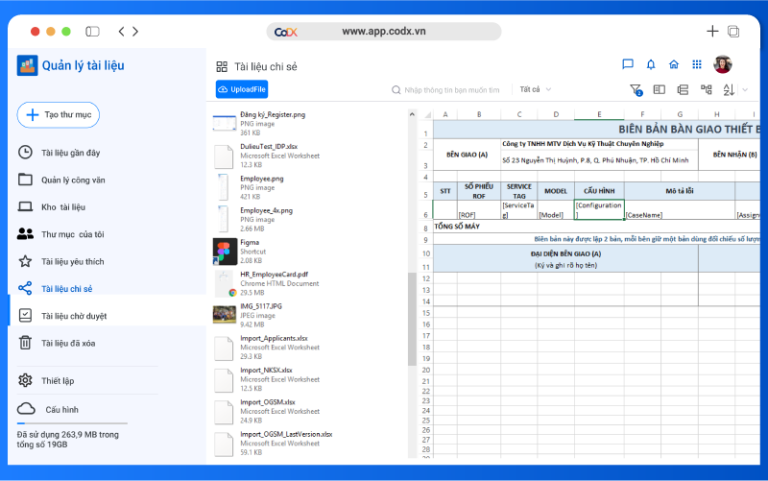Go to home via house icon
This screenshot has height=481, width=768.
click(674, 64)
